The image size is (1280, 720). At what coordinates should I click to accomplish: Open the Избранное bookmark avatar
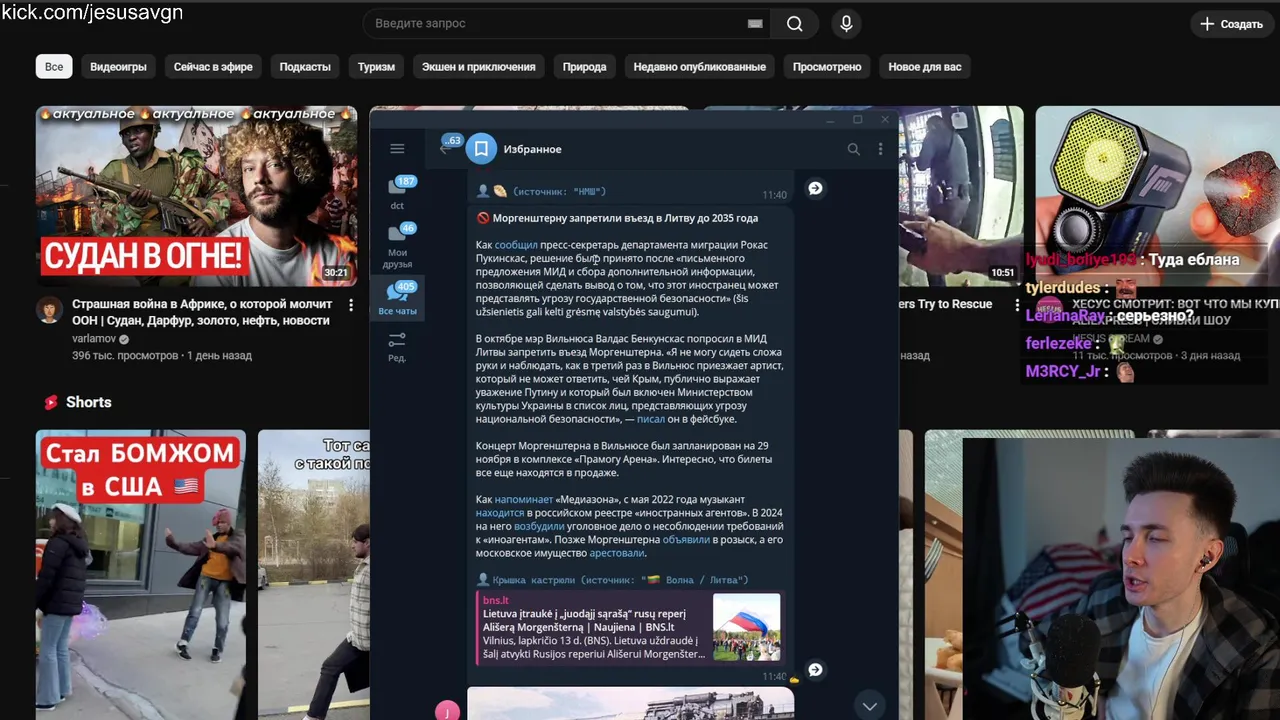point(481,149)
